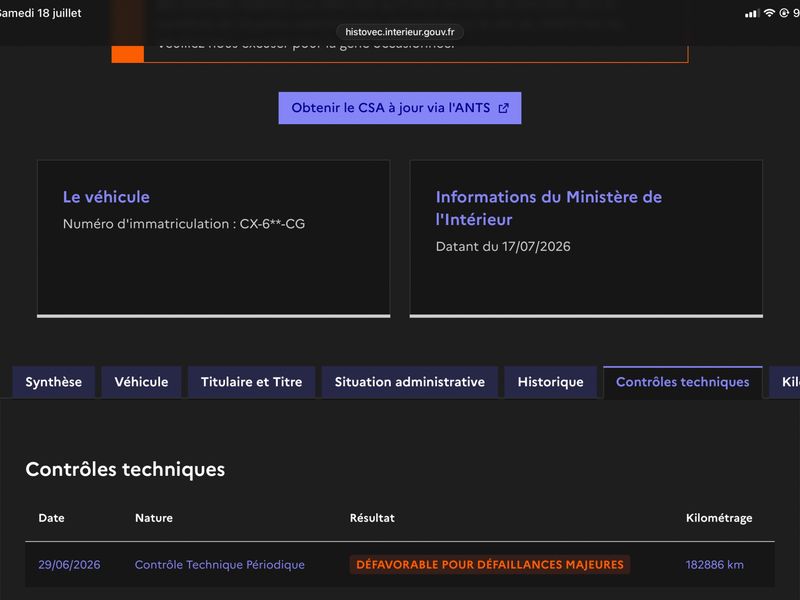Tap the Wi-Fi status icon
Viewport: 800px width, 600px height.
(x=769, y=13)
